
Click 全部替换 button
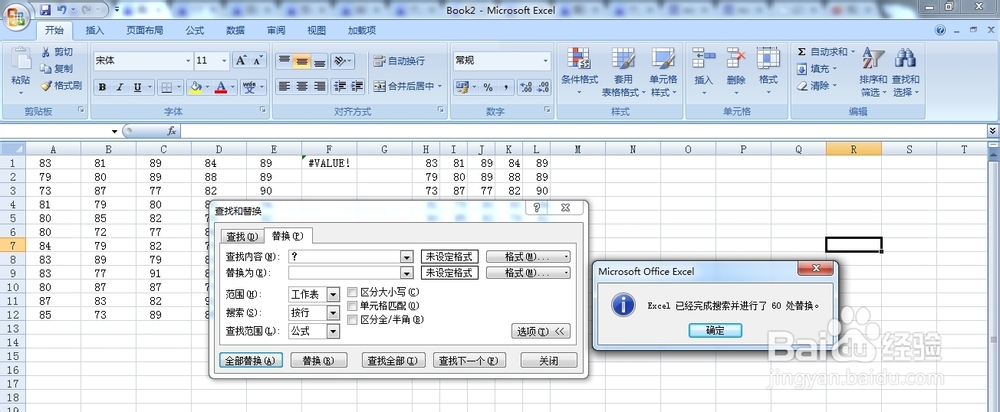[251, 360]
